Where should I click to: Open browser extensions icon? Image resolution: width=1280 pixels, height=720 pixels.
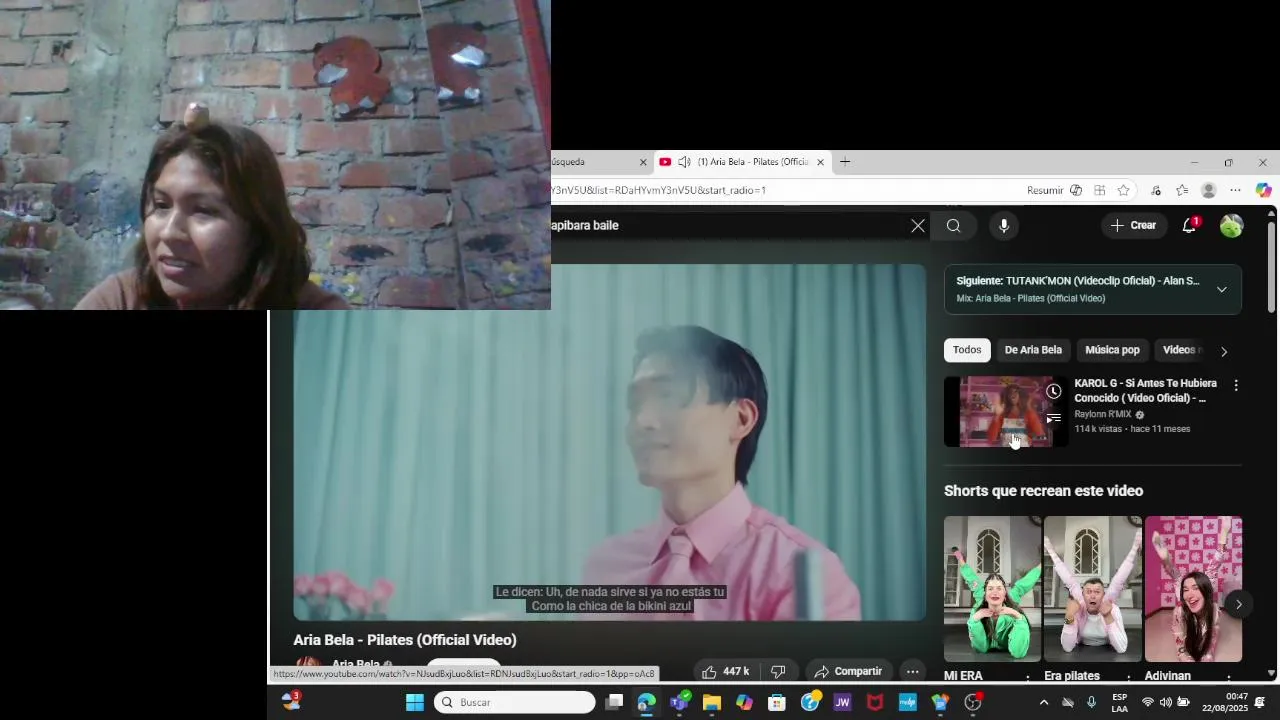[1156, 190]
